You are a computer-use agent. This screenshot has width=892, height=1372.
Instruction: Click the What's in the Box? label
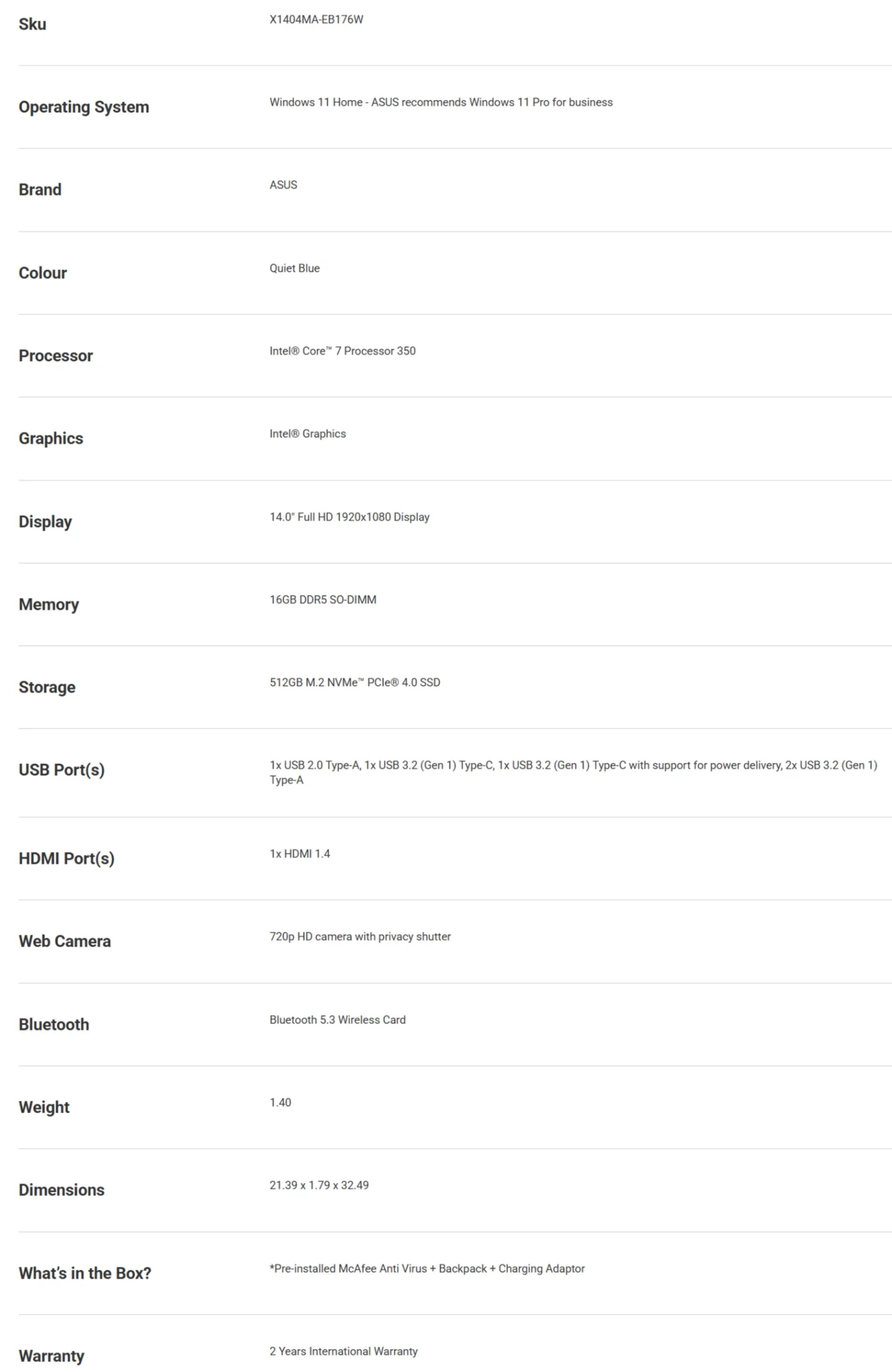pyautogui.click(x=85, y=1273)
